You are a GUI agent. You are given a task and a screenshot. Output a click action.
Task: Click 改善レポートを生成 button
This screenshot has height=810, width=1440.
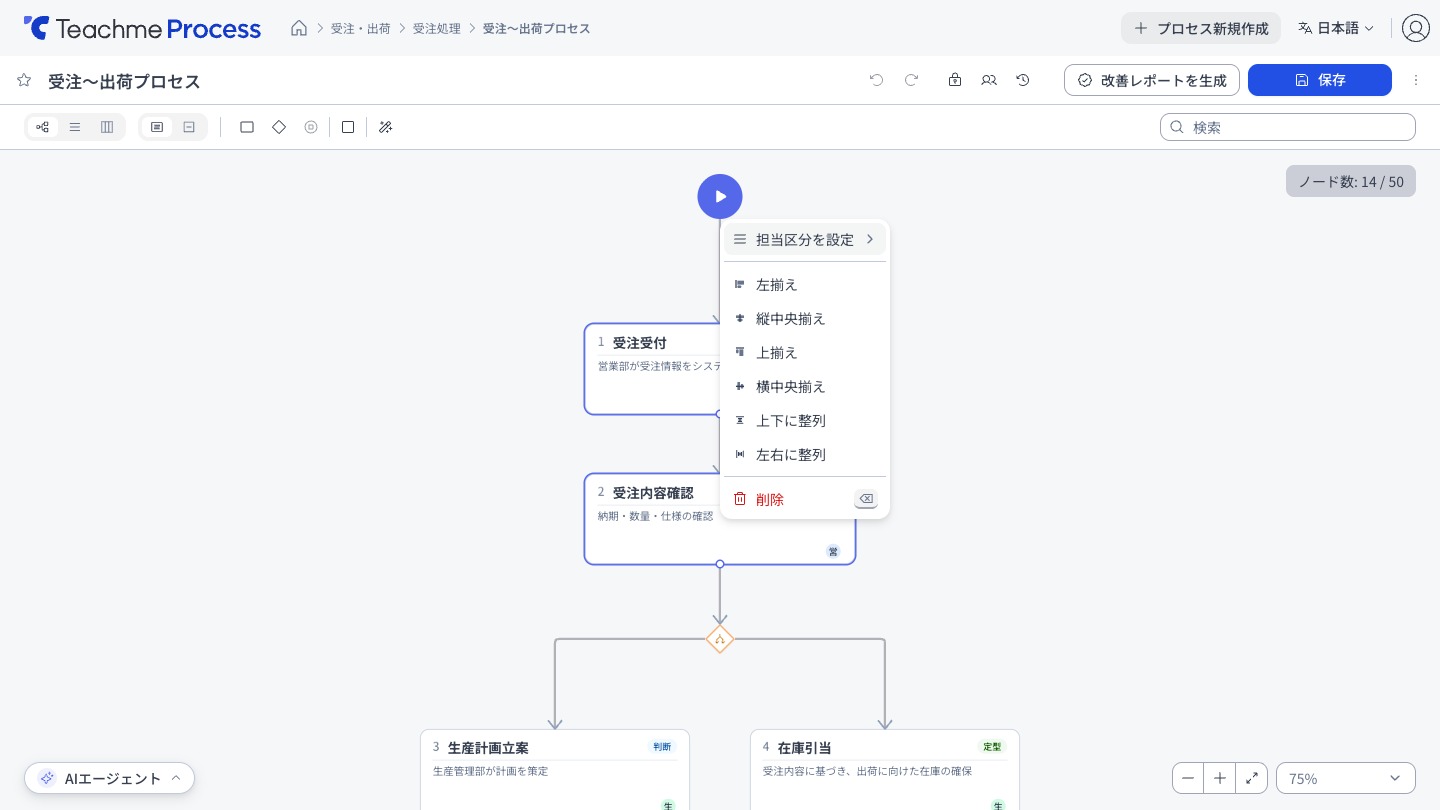1152,80
